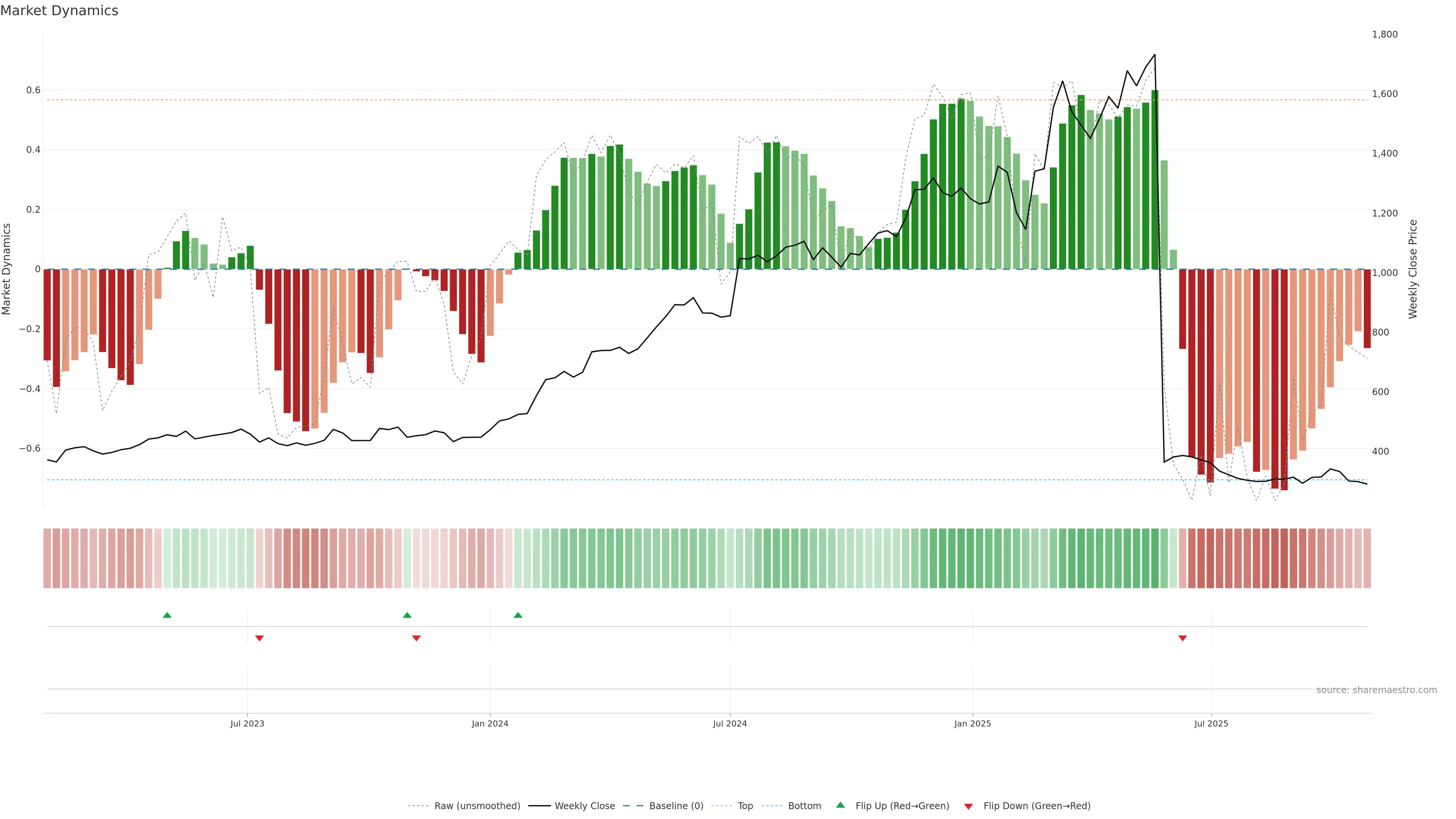Toggle the Weekly Close legend entry
This screenshot has height=819, width=1456.
(x=584, y=806)
